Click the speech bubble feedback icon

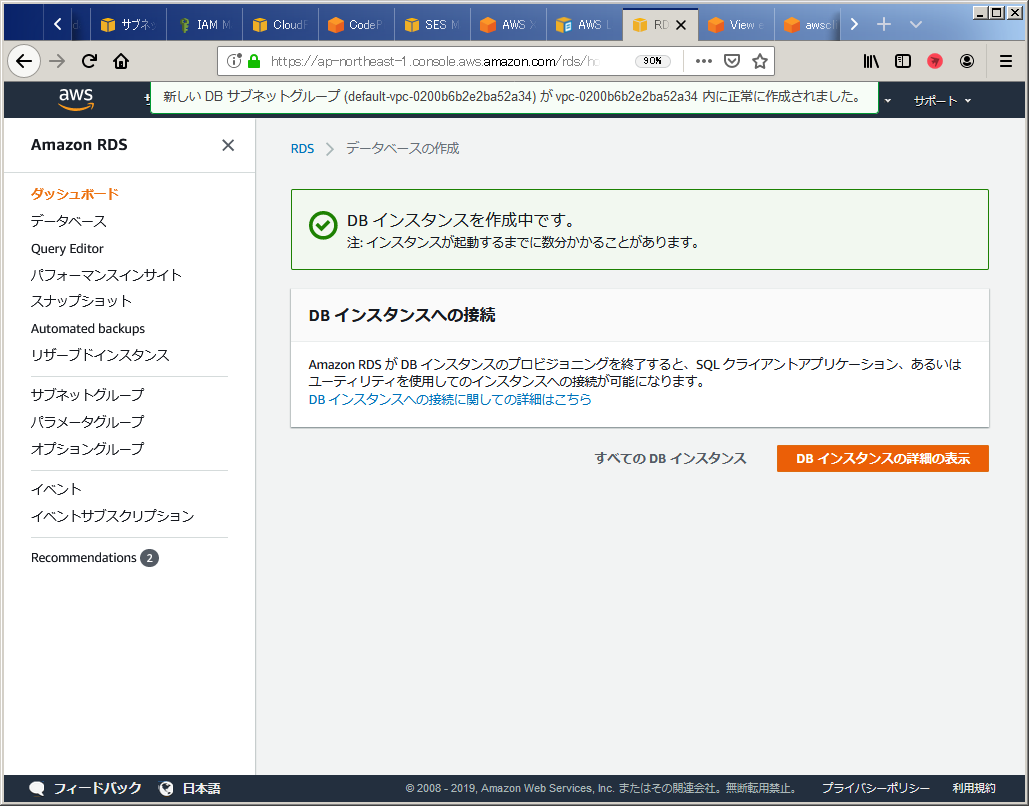(x=37, y=788)
